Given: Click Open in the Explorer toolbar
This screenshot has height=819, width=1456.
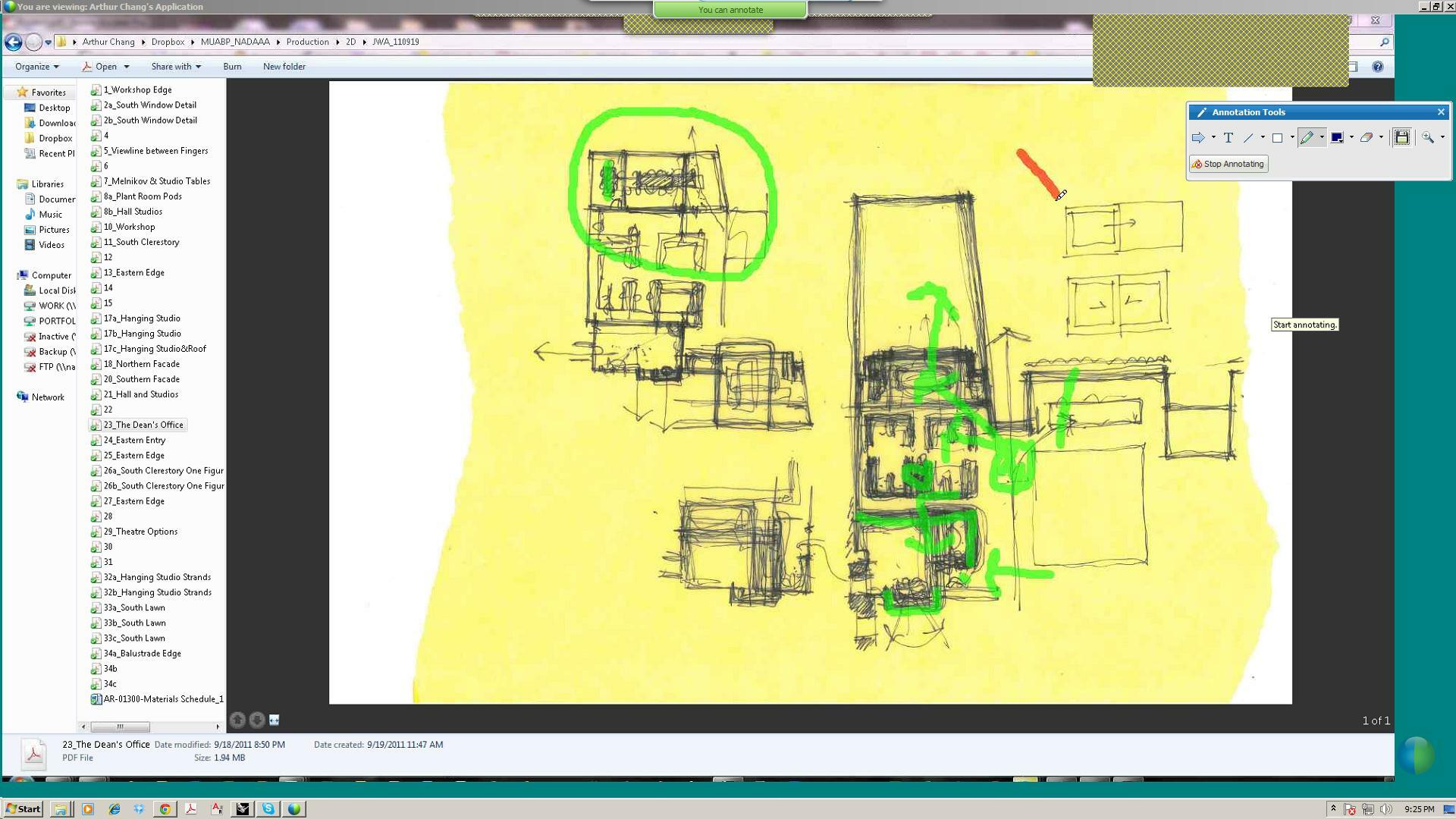Looking at the screenshot, I should (x=99, y=67).
